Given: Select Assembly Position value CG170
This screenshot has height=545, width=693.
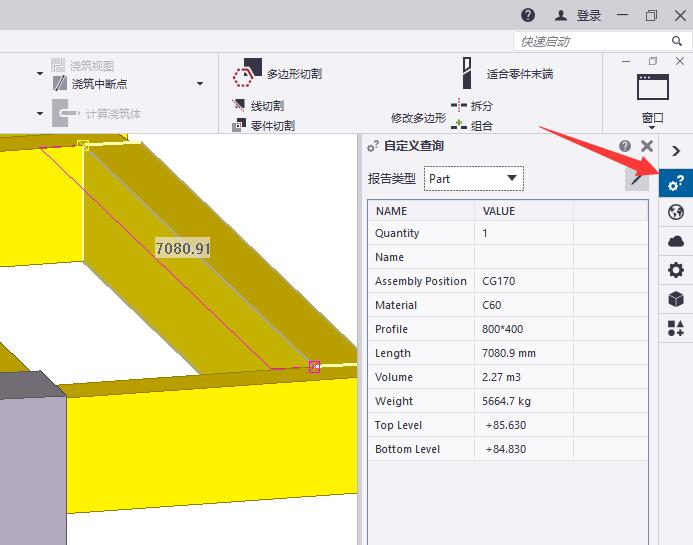Looking at the screenshot, I should [x=499, y=281].
